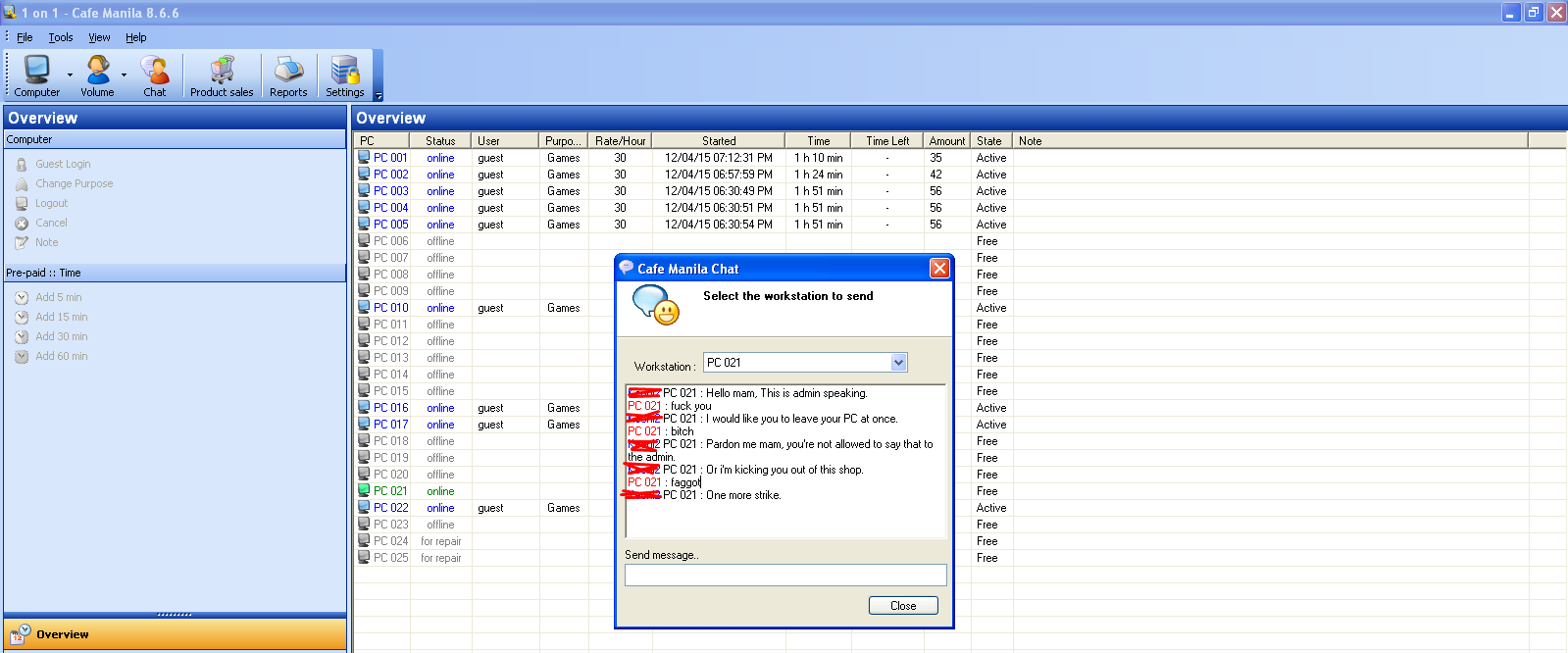Open the Chat toolbar icon
The height and width of the screenshot is (653, 1568).
pos(155,76)
